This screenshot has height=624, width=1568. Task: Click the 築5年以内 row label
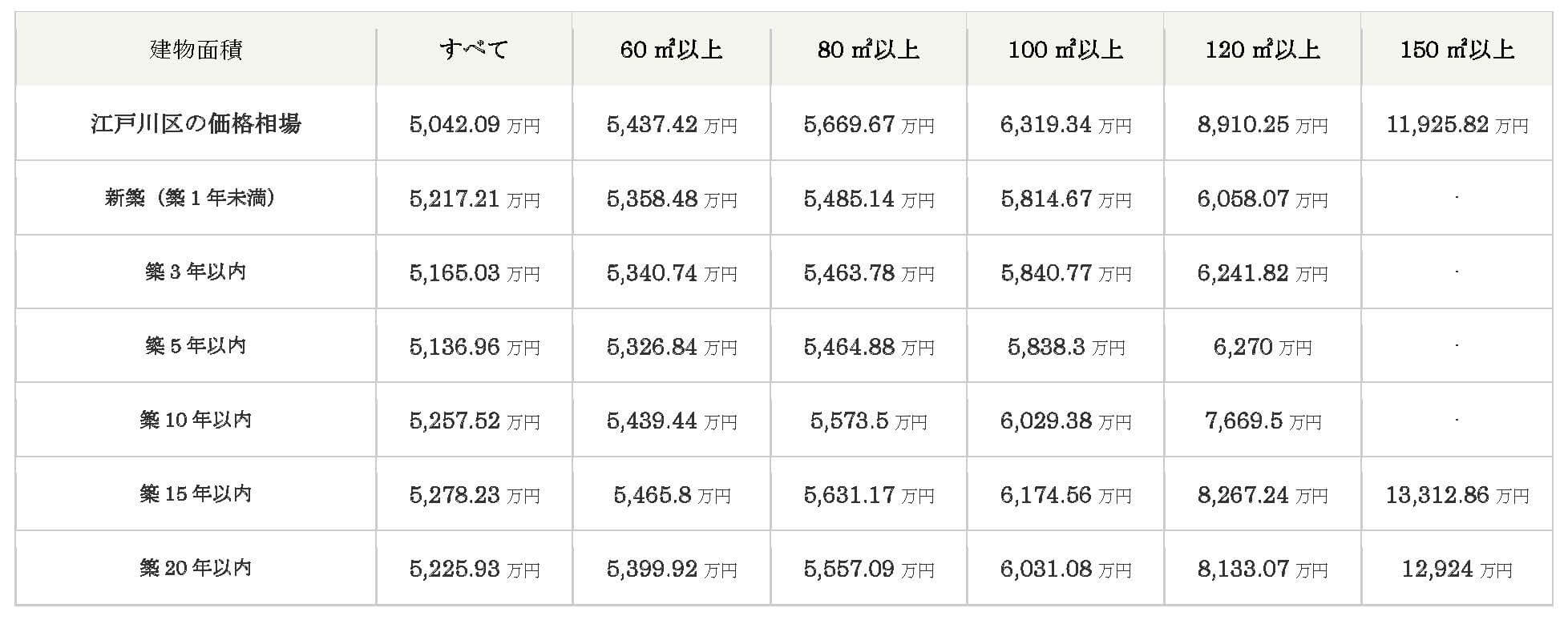(x=196, y=346)
